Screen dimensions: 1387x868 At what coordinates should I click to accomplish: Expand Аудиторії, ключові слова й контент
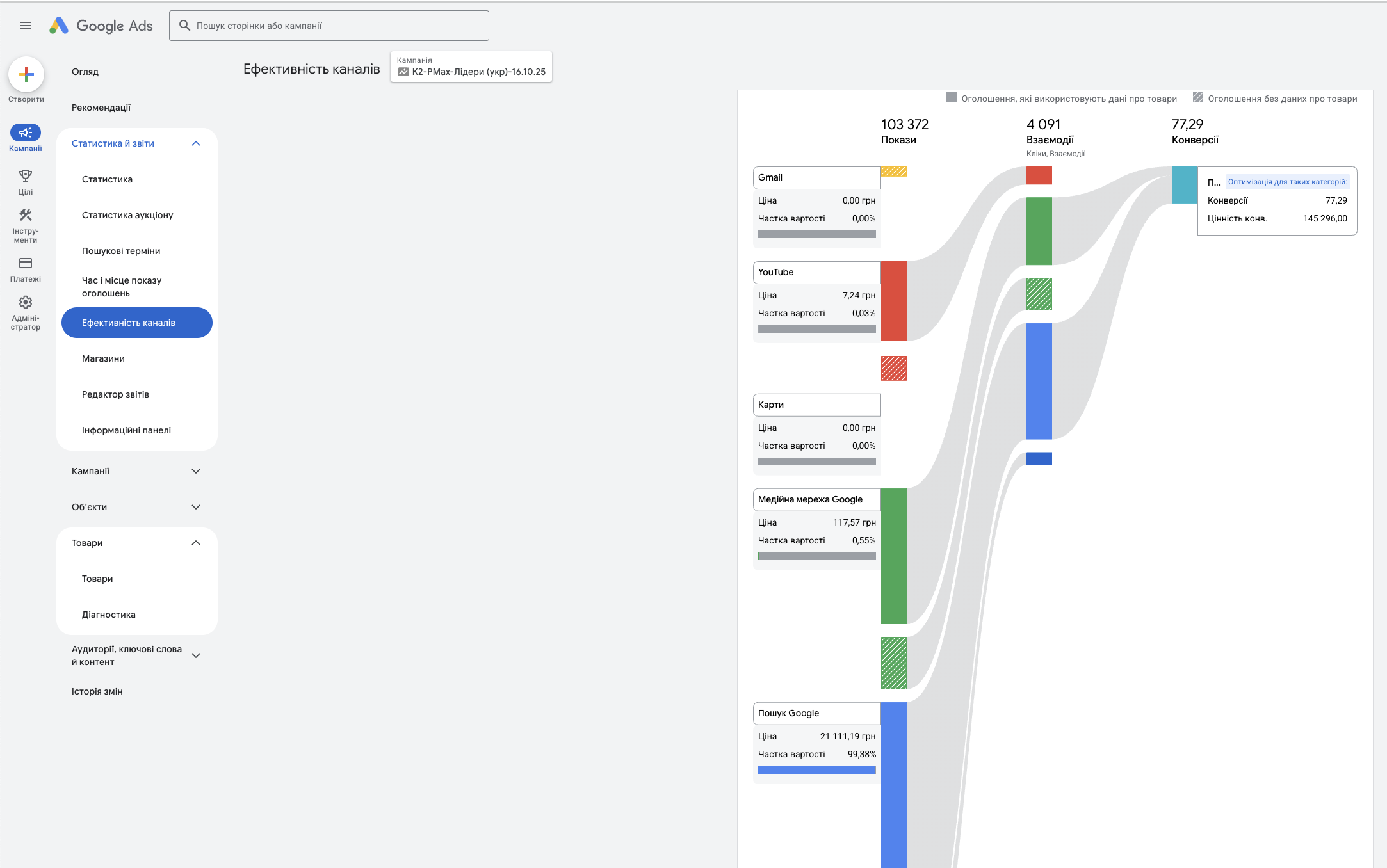(x=196, y=655)
